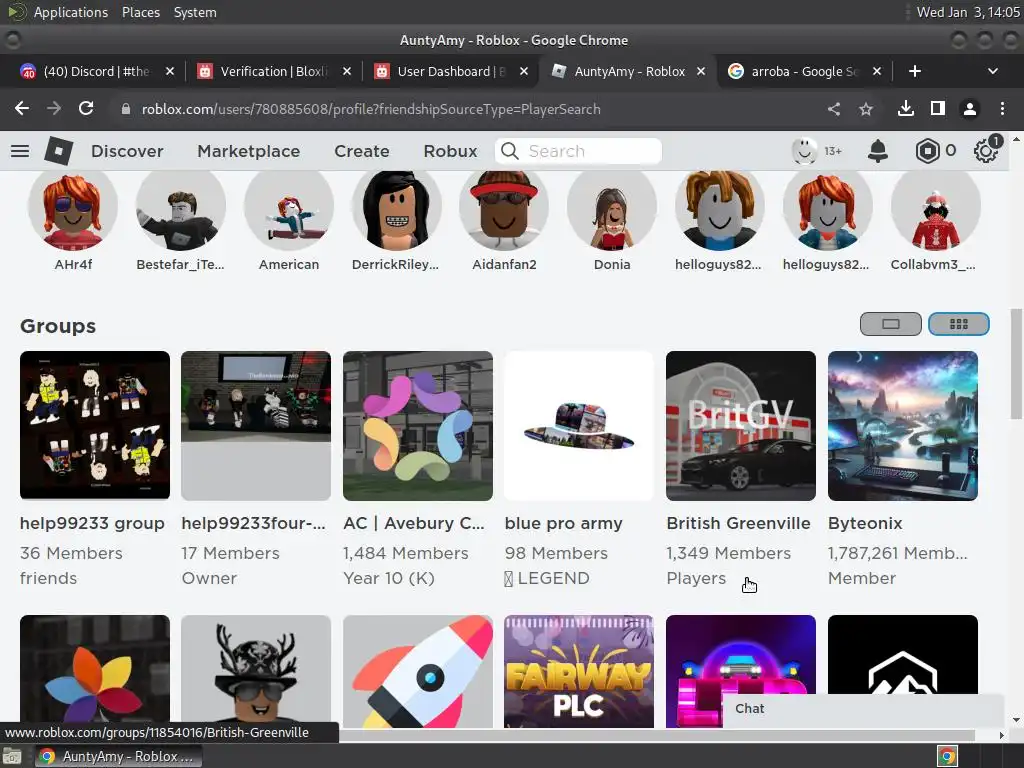Switch groups to slideshow view

click(x=891, y=324)
